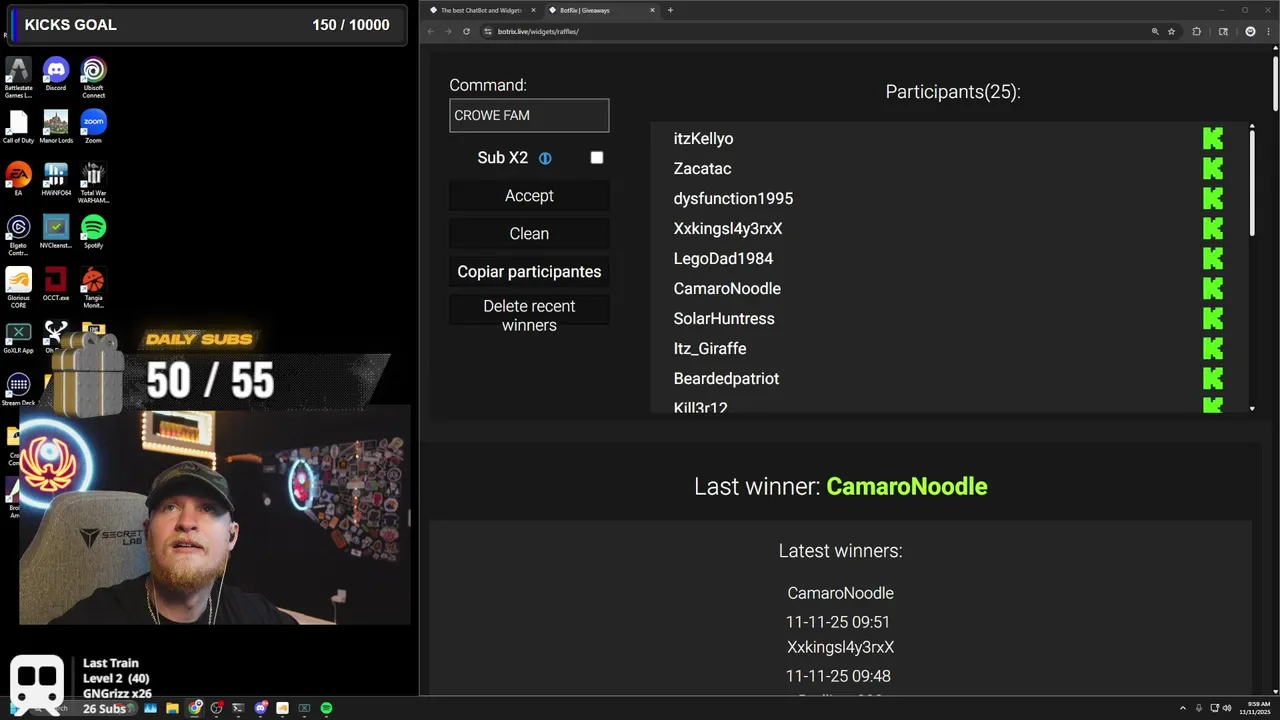Open NVCleanstall desktop shortcut
Screen dimensions: 1280x720
pos(56,232)
